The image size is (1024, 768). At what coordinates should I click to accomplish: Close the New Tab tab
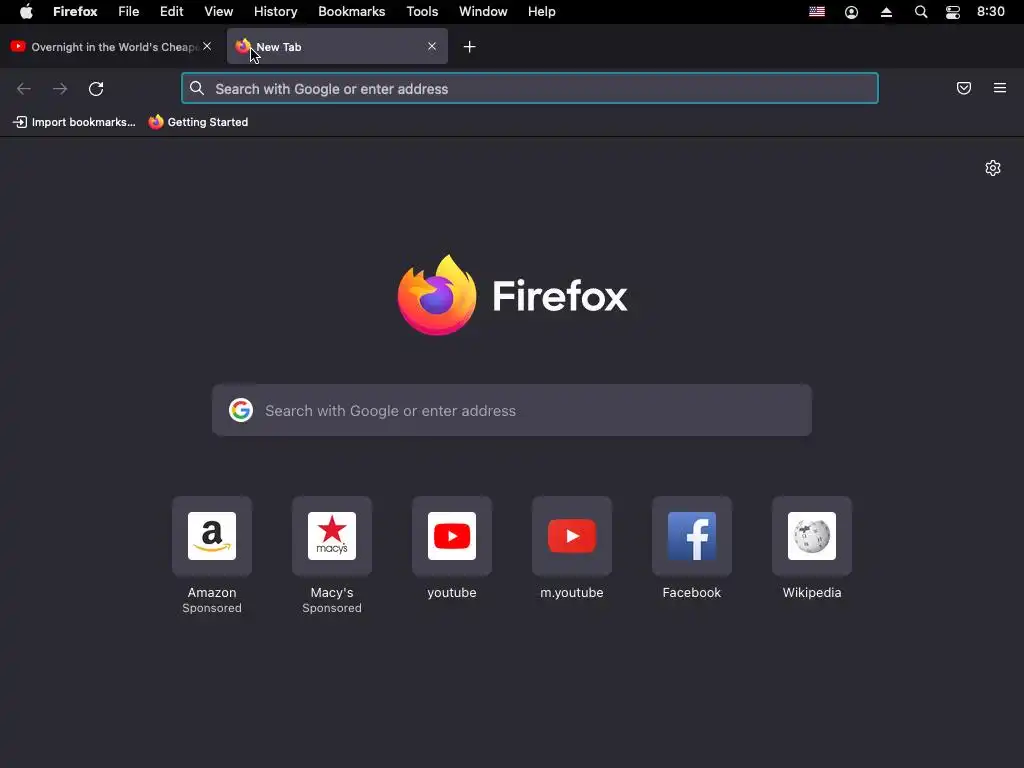pyautogui.click(x=432, y=46)
